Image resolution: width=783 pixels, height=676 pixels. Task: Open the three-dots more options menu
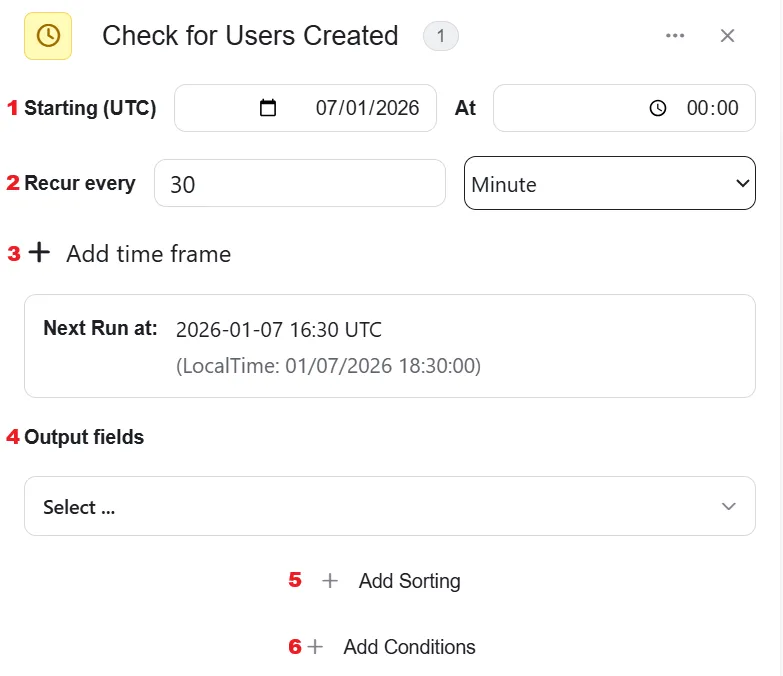(675, 35)
